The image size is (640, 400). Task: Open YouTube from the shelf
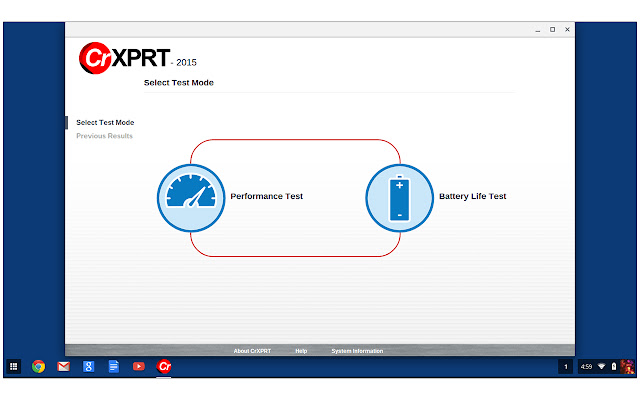[139, 367]
